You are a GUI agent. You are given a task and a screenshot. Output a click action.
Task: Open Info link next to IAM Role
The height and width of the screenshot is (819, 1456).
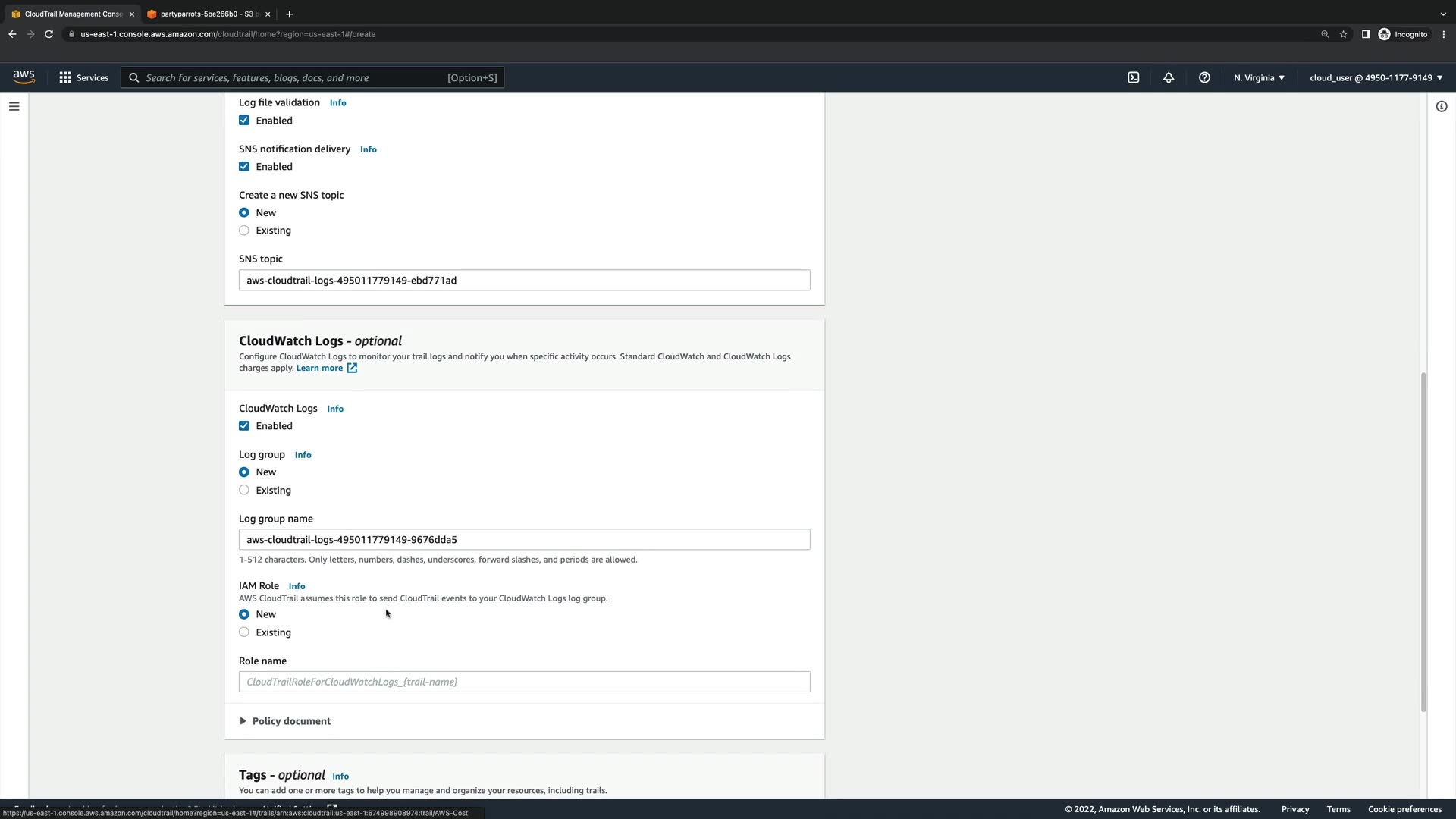point(297,586)
